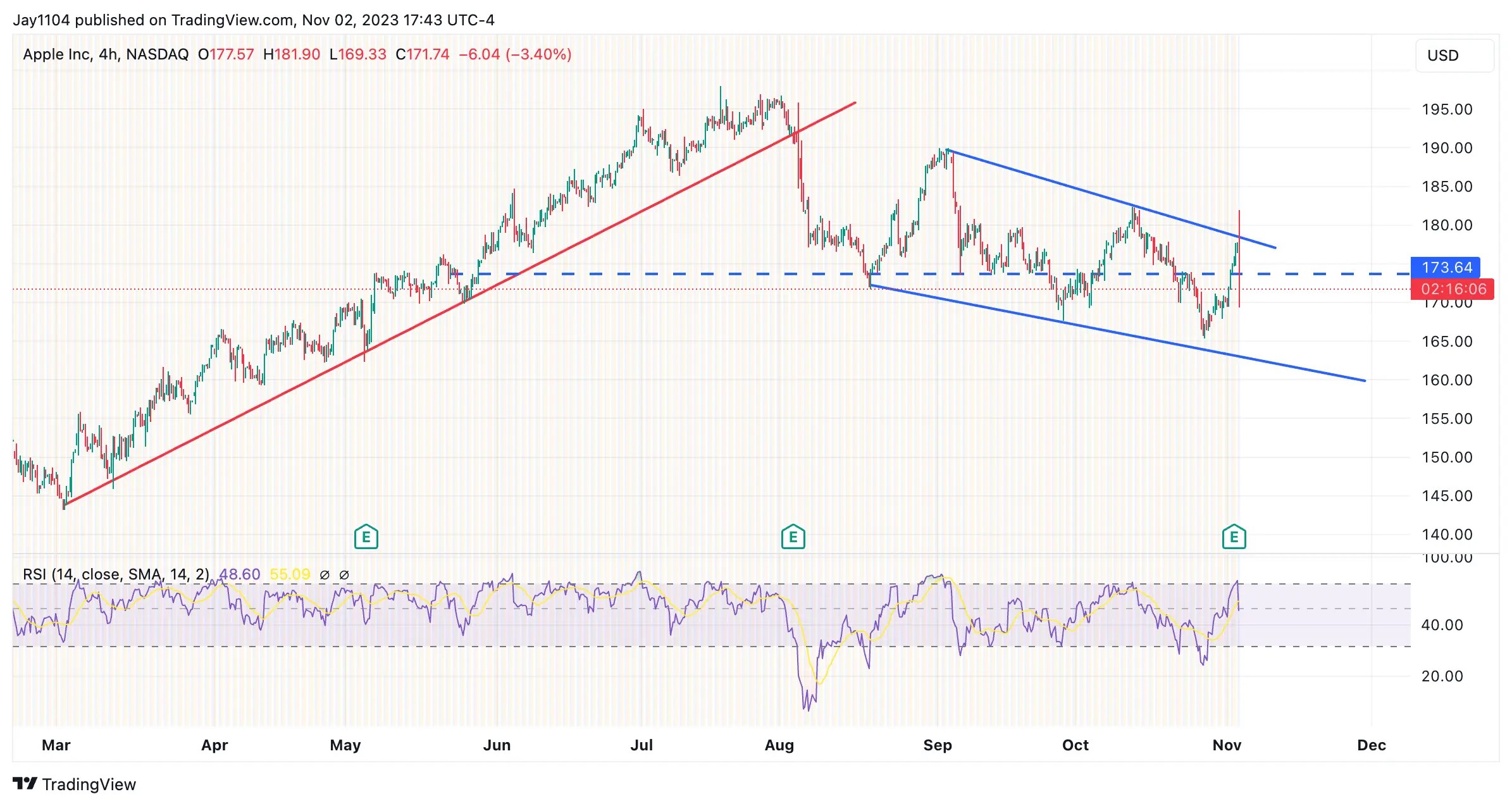The width and height of the screenshot is (1512, 806).
Task: Click the Jun label on time axis
Action: point(497,745)
